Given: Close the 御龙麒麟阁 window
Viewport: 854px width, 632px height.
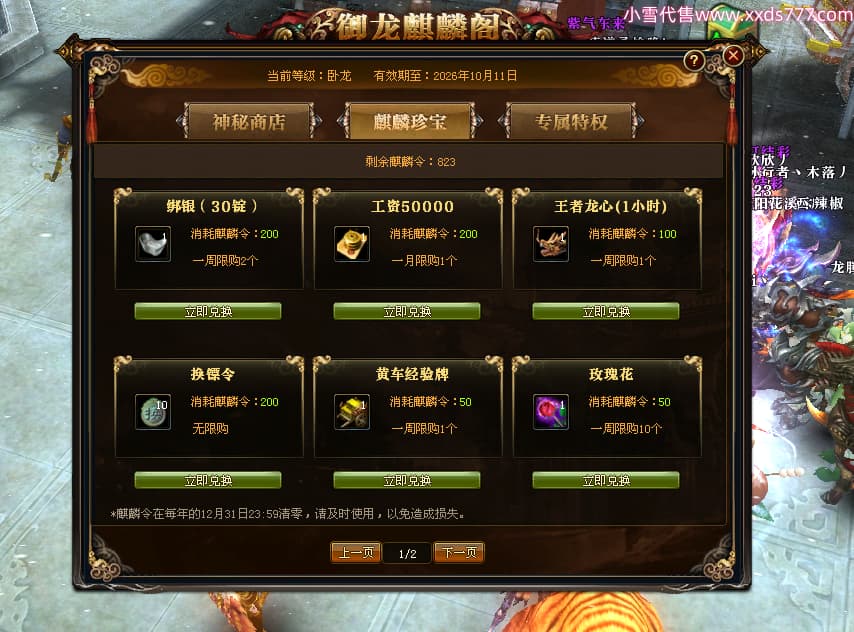Looking at the screenshot, I should click(733, 55).
